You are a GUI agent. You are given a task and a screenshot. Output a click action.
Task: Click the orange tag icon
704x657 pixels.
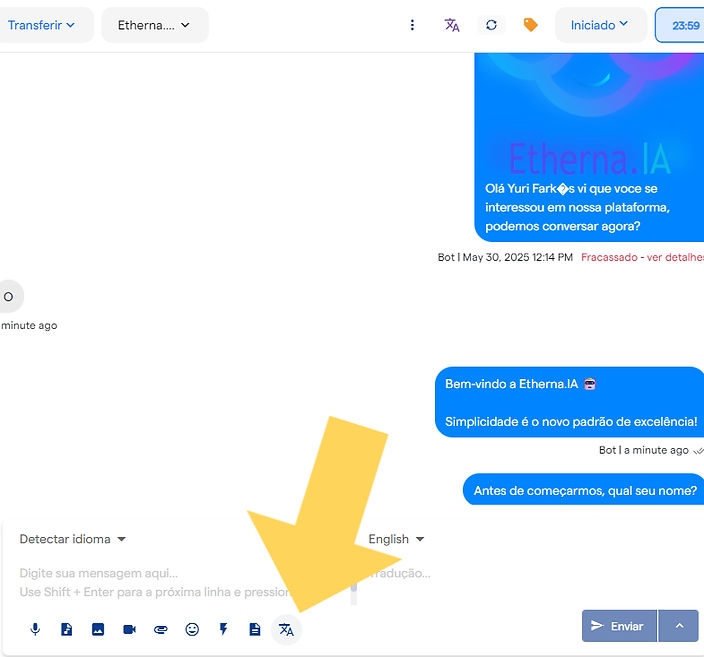[x=530, y=25]
